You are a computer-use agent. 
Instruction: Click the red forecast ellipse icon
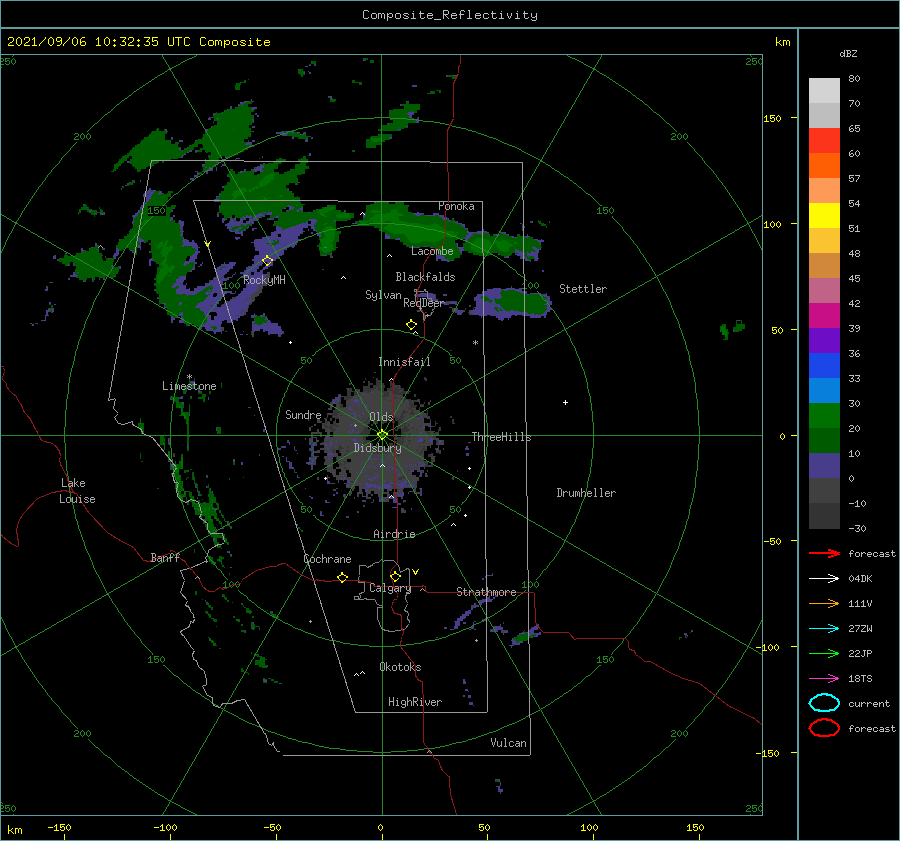pyautogui.click(x=824, y=728)
